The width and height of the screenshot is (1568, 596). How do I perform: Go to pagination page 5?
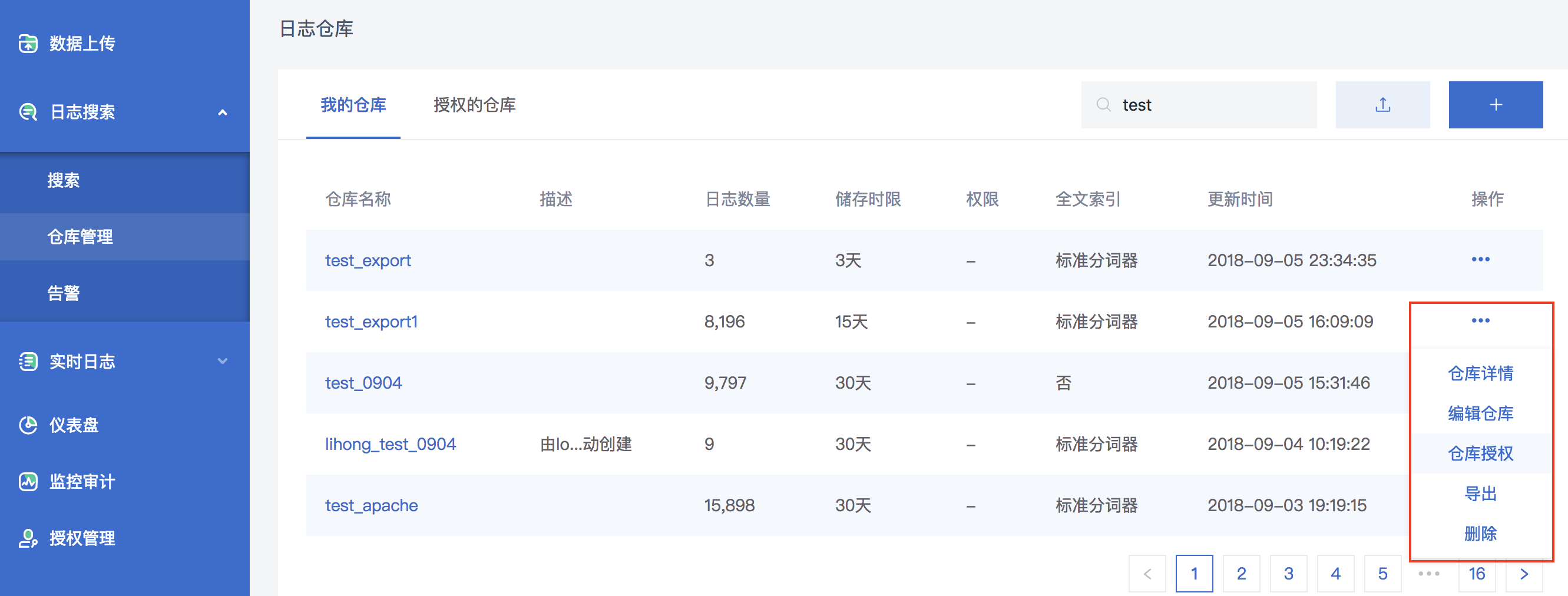[x=1382, y=574]
